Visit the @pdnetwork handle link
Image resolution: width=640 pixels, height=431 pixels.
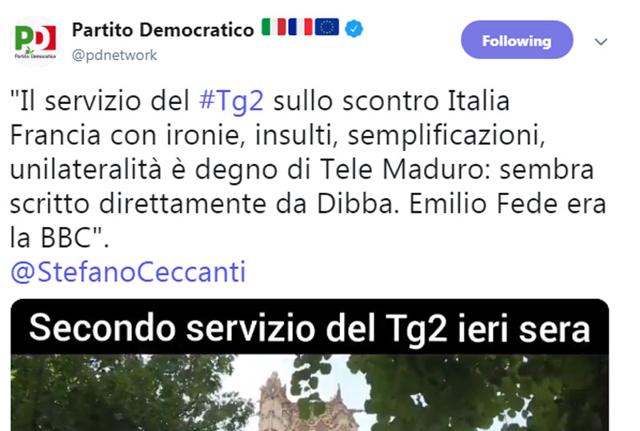(114, 55)
